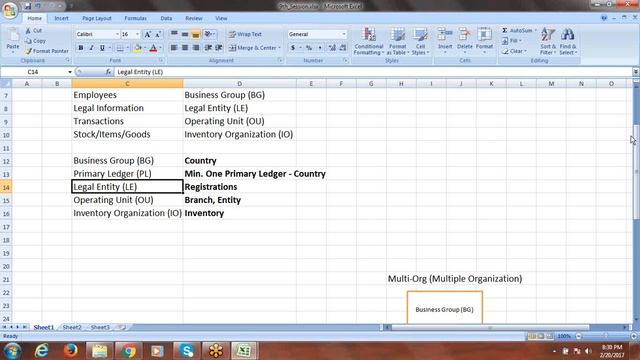Switch to Formulas tab

pos(136,18)
